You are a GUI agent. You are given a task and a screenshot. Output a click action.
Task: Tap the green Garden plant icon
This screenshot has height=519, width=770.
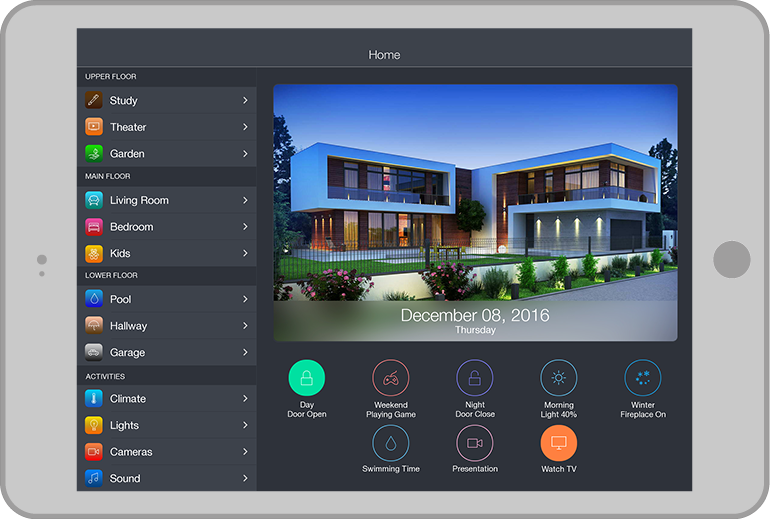coord(93,153)
